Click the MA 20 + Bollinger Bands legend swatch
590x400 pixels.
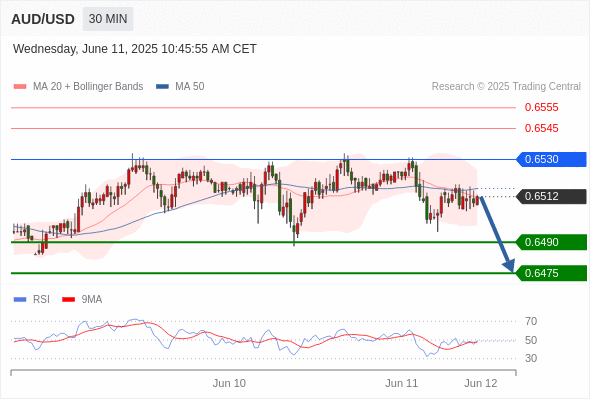20,87
